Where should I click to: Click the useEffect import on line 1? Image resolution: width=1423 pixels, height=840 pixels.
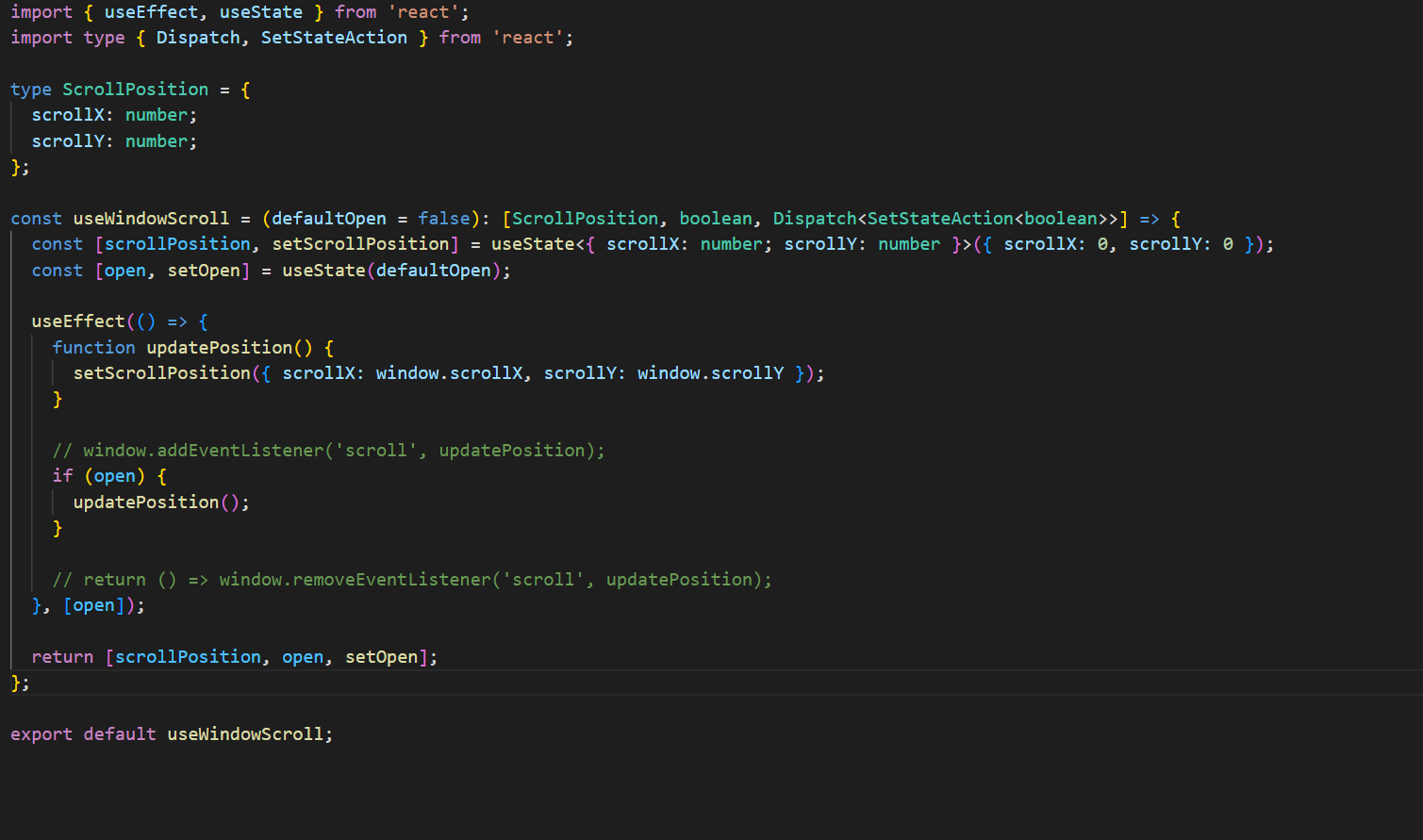(151, 11)
